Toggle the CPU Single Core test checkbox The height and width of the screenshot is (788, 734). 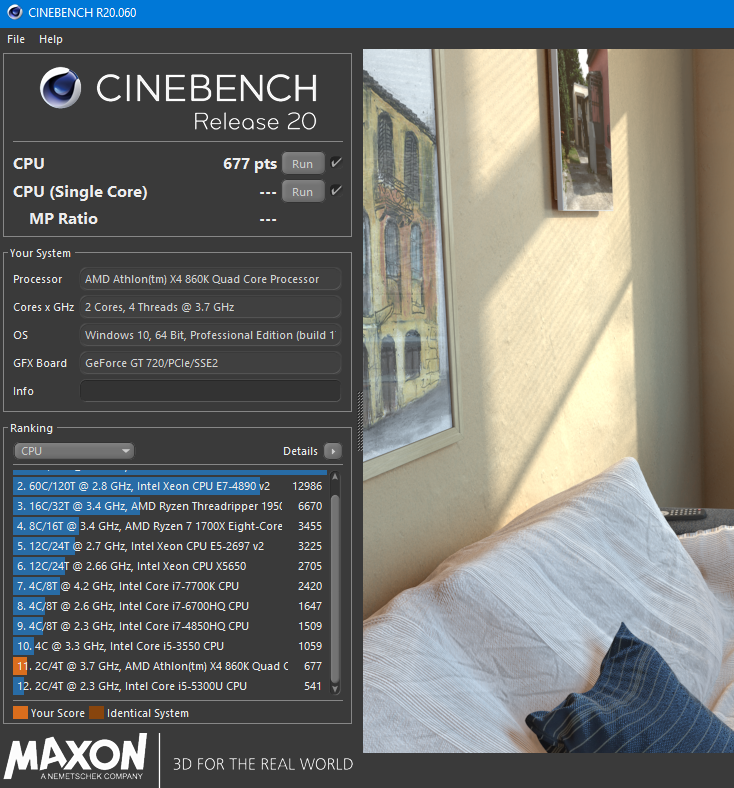[336, 190]
